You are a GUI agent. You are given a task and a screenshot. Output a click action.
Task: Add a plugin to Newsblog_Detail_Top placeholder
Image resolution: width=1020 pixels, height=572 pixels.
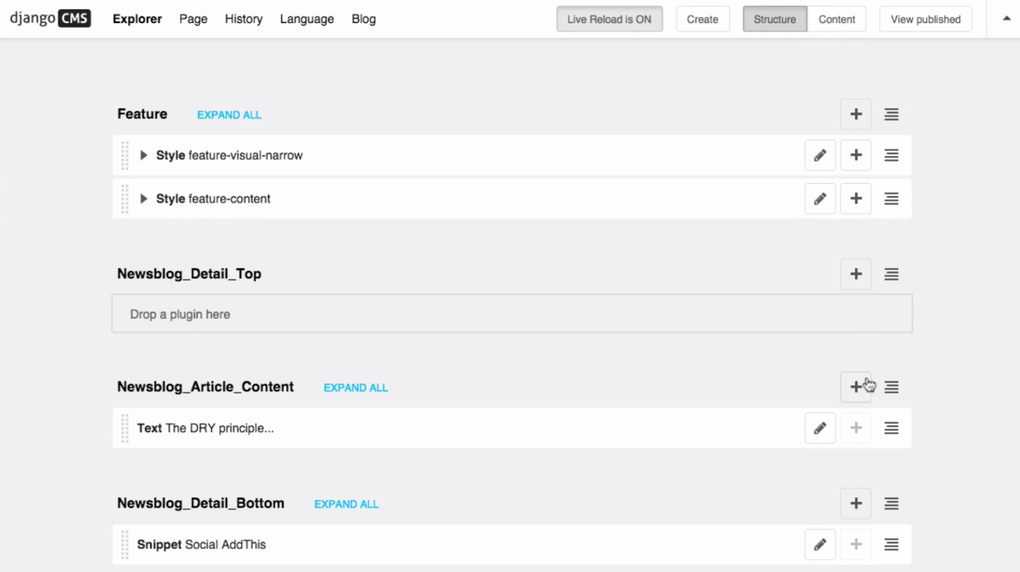point(856,274)
